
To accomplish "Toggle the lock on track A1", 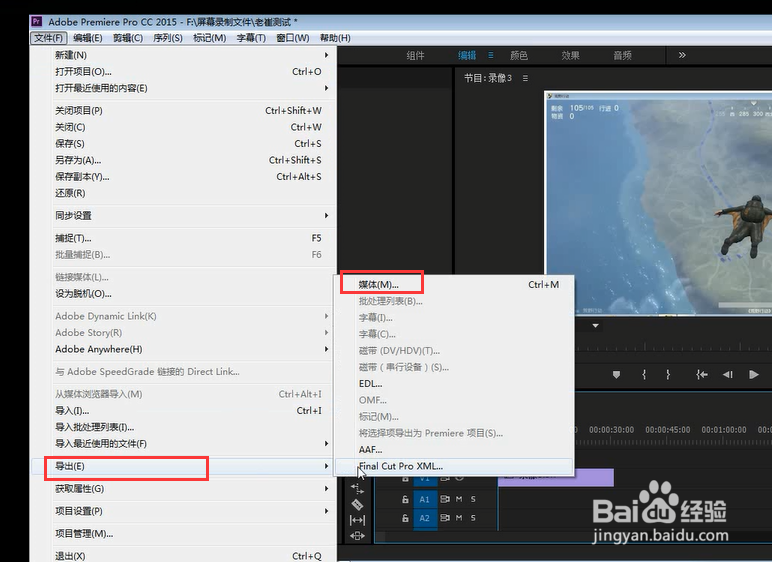I will coord(405,499).
